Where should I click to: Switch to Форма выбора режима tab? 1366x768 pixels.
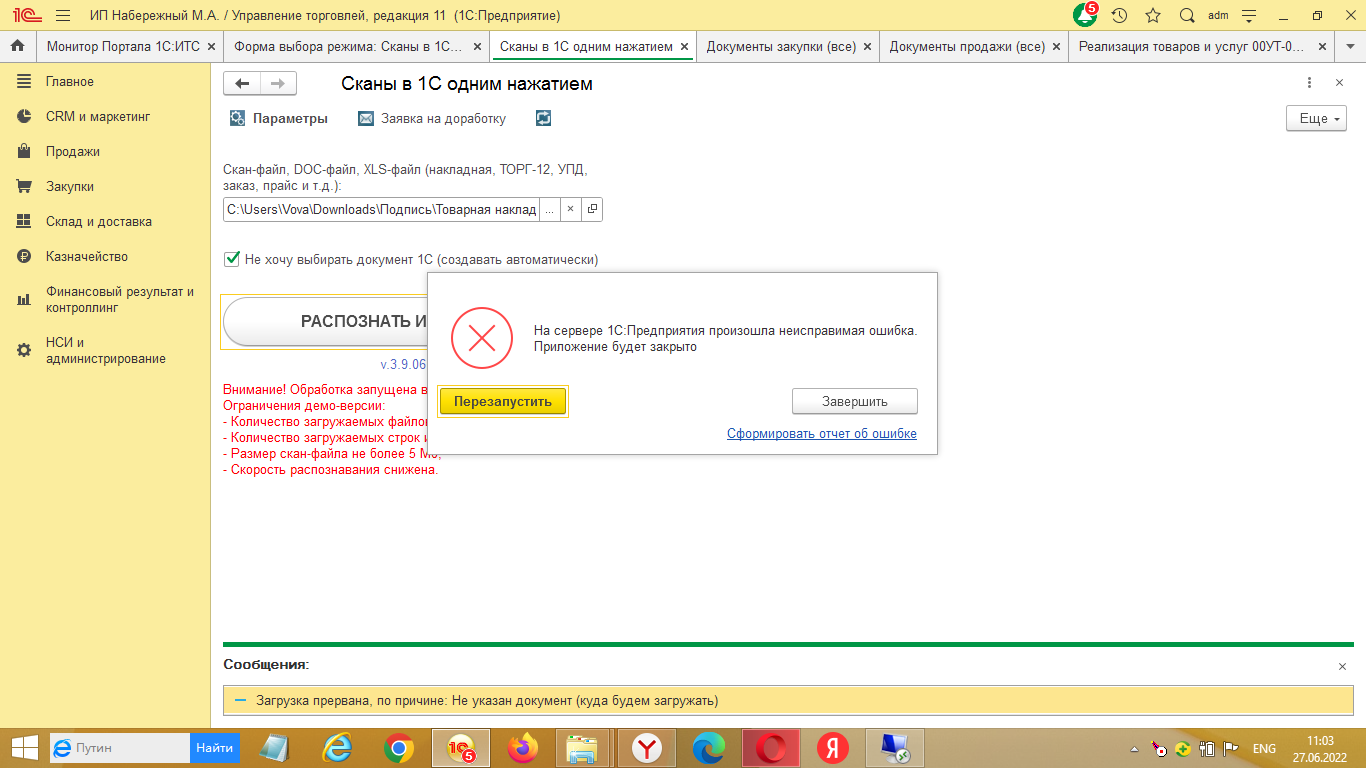click(x=348, y=46)
